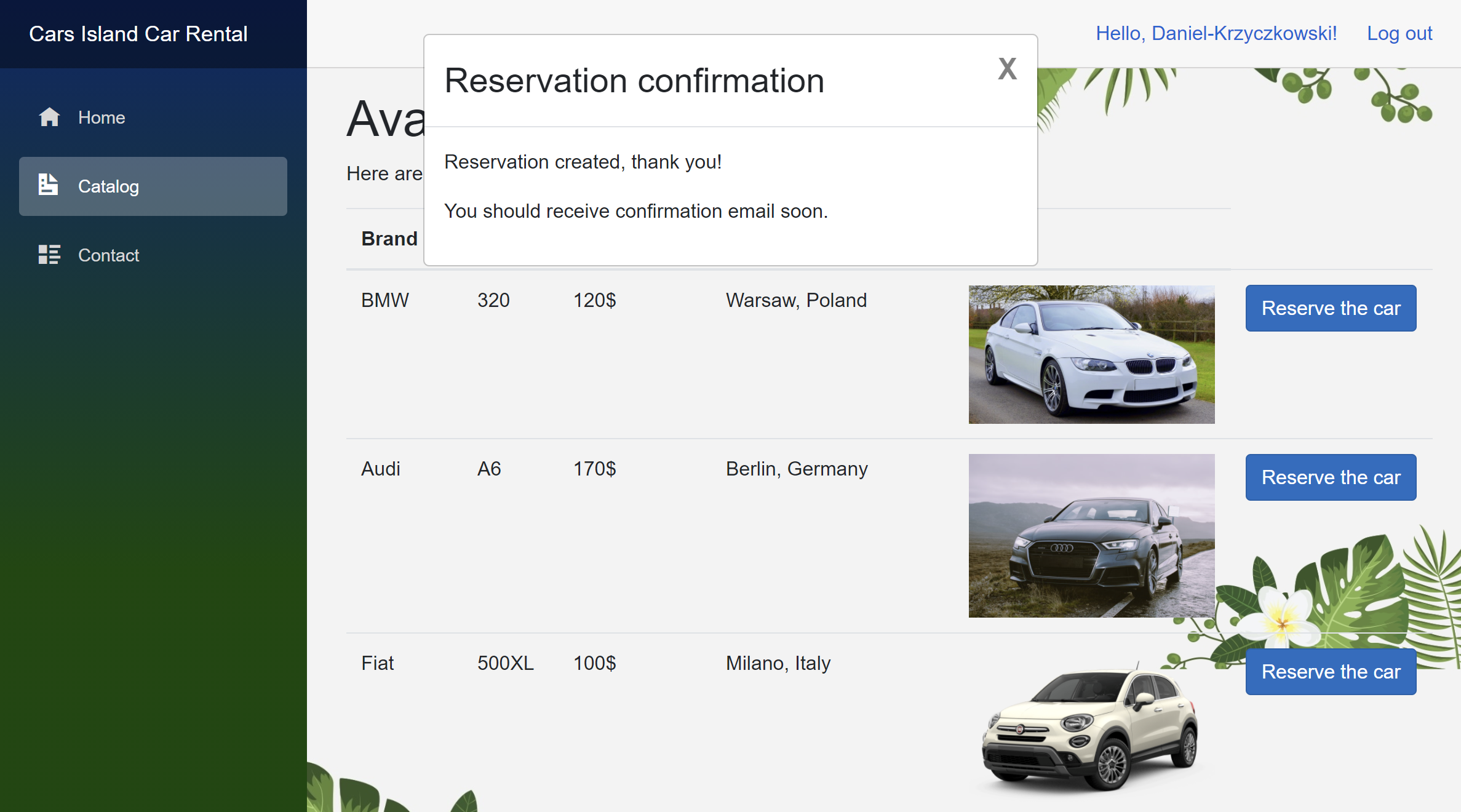Click the white BMW car photo
Image resolution: width=1461 pixels, height=812 pixels.
[1091, 354]
